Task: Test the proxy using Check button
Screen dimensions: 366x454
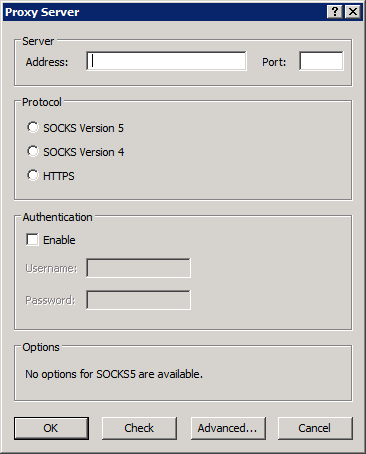Action: click(x=139, y=428)
